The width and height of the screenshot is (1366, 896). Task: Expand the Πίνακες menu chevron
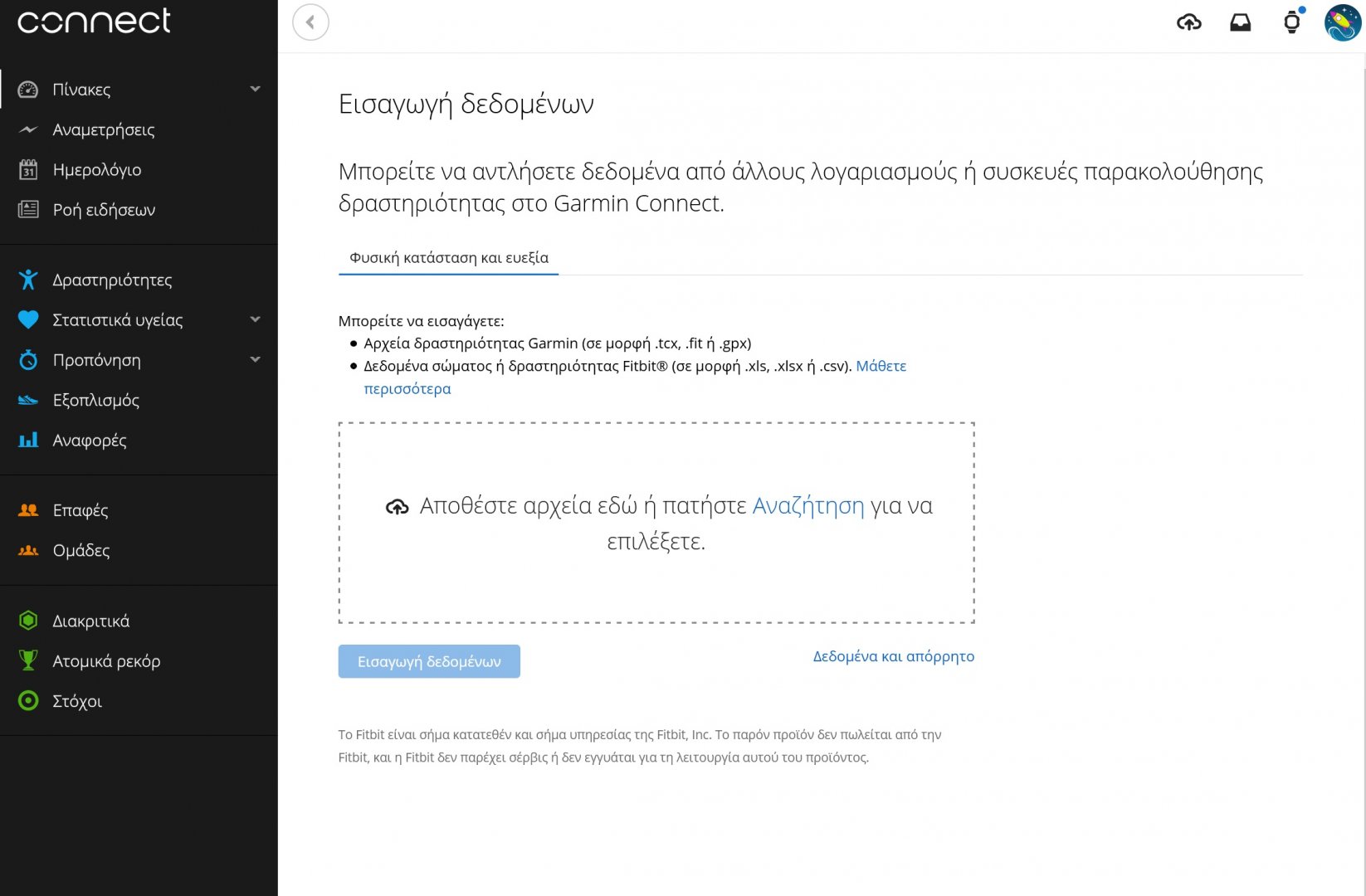(x=255, y=89)
